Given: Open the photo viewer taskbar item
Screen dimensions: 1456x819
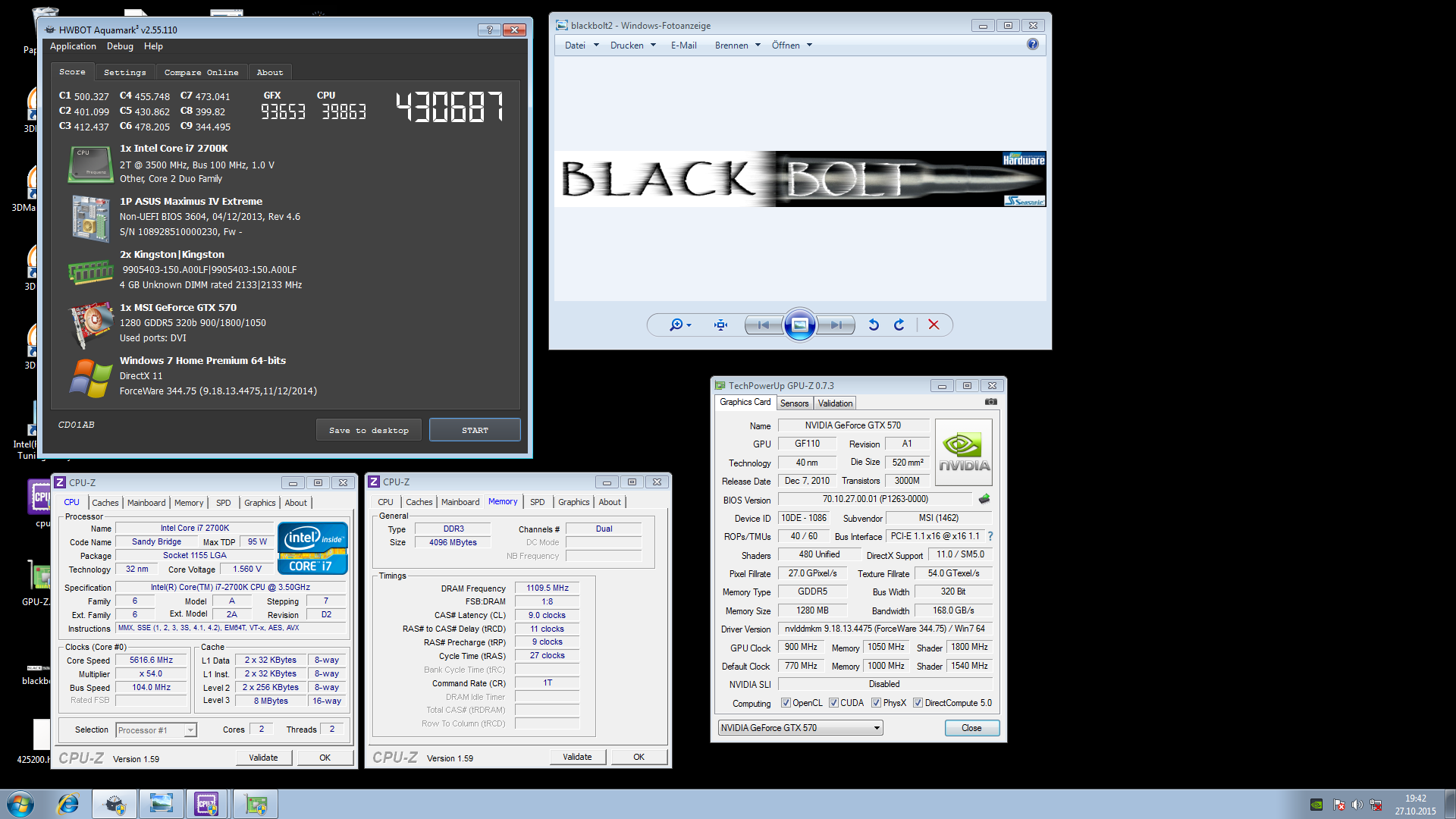Looking at the screenshot, I should click(162, 804).
